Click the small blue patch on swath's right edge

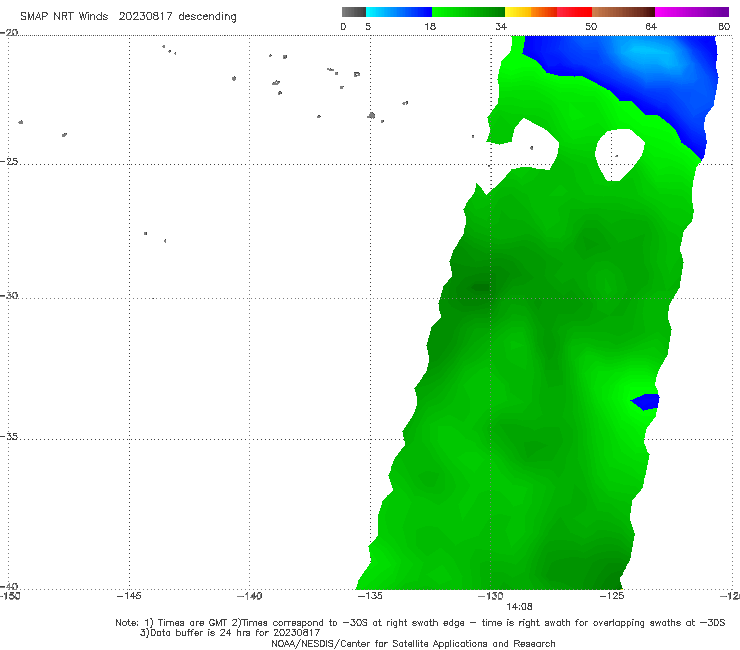647,402
